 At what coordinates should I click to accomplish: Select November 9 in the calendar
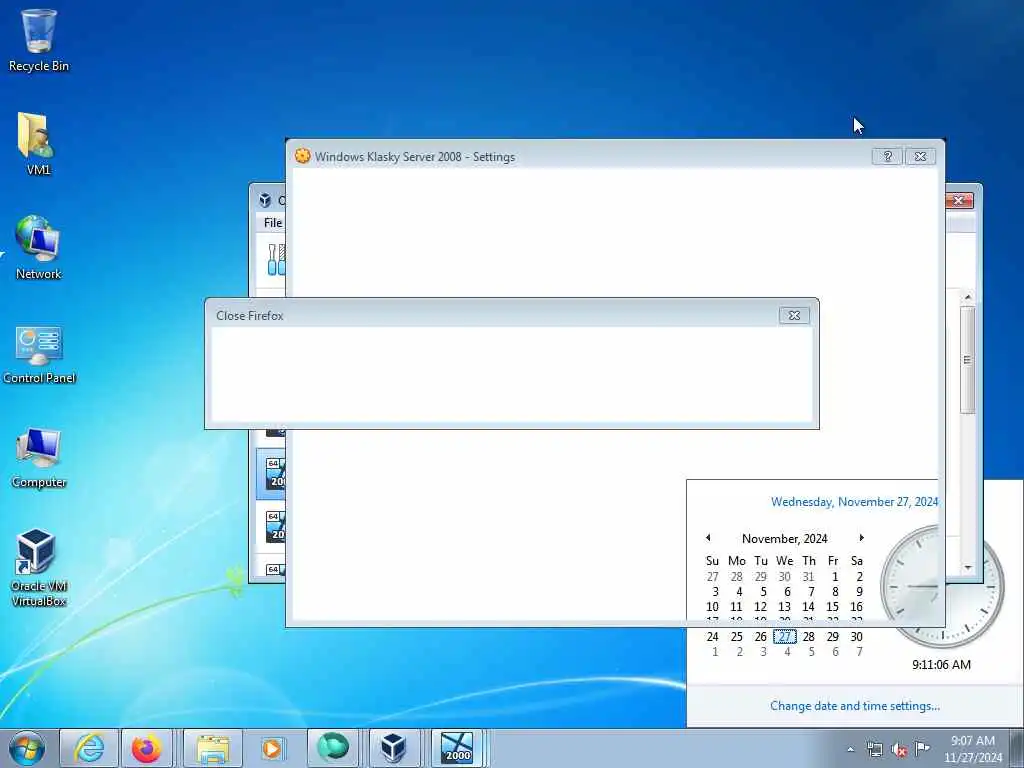[859, 592]
